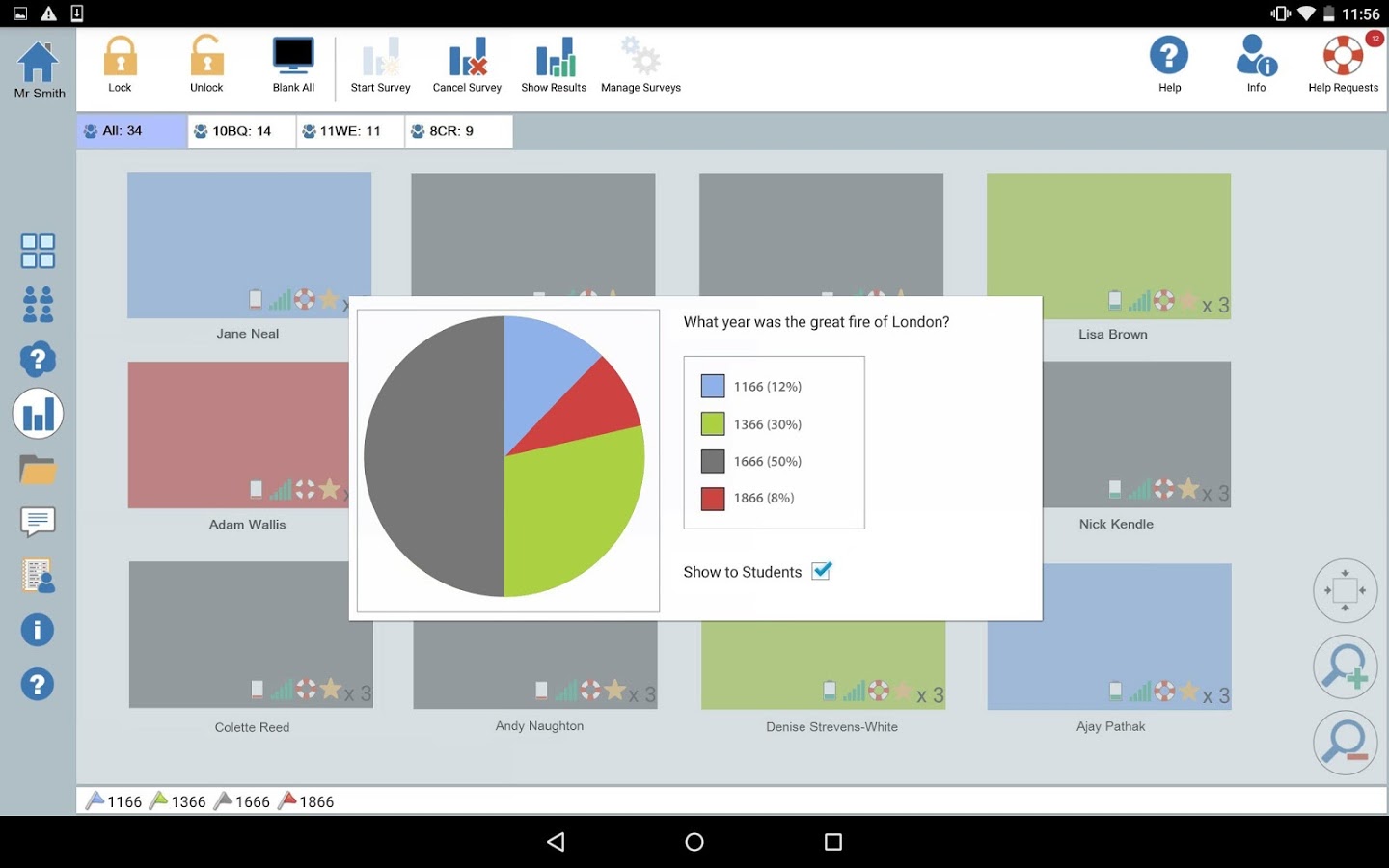Select the survey bar-chart mode in sidebar
This screenshot has height=868, width=1389.
(38, 415)
